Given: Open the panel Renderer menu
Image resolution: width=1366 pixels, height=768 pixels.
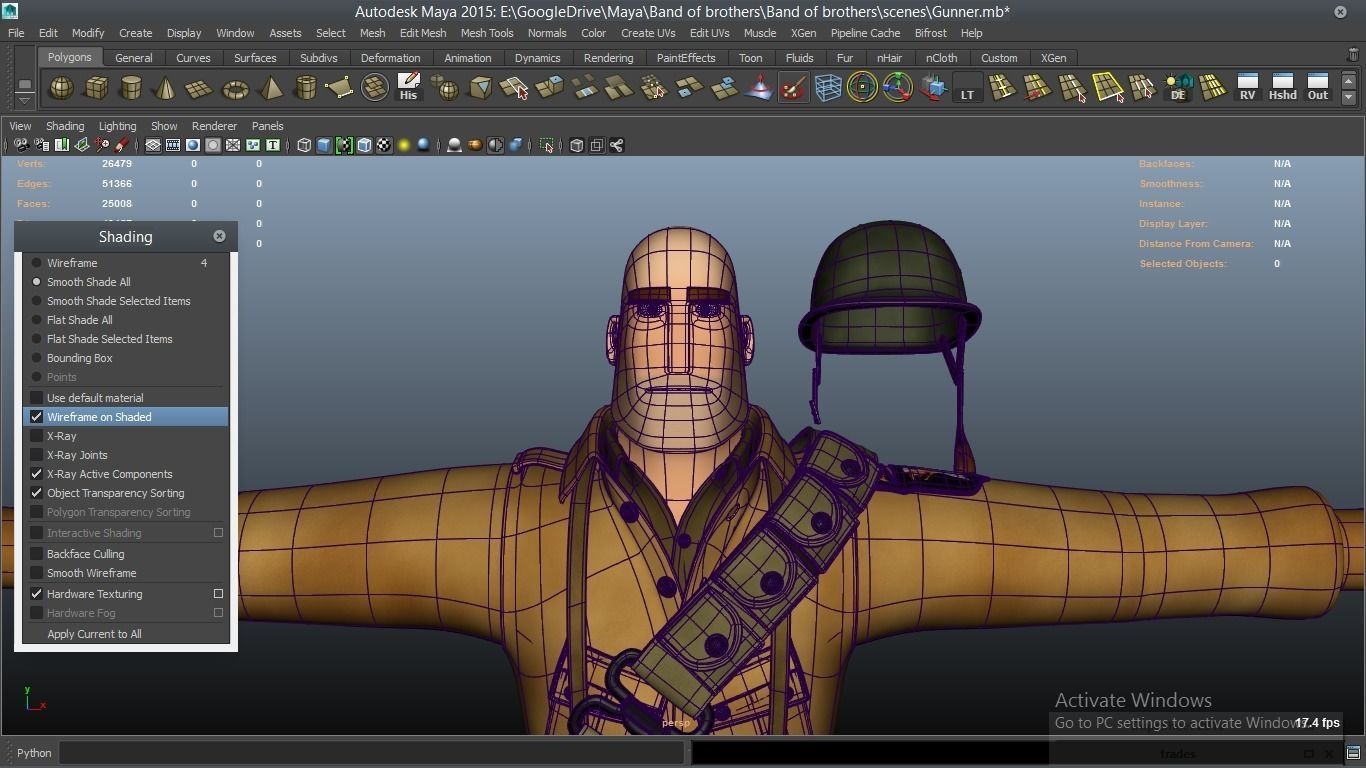Looking at the screenshot, I should [214, 126].
